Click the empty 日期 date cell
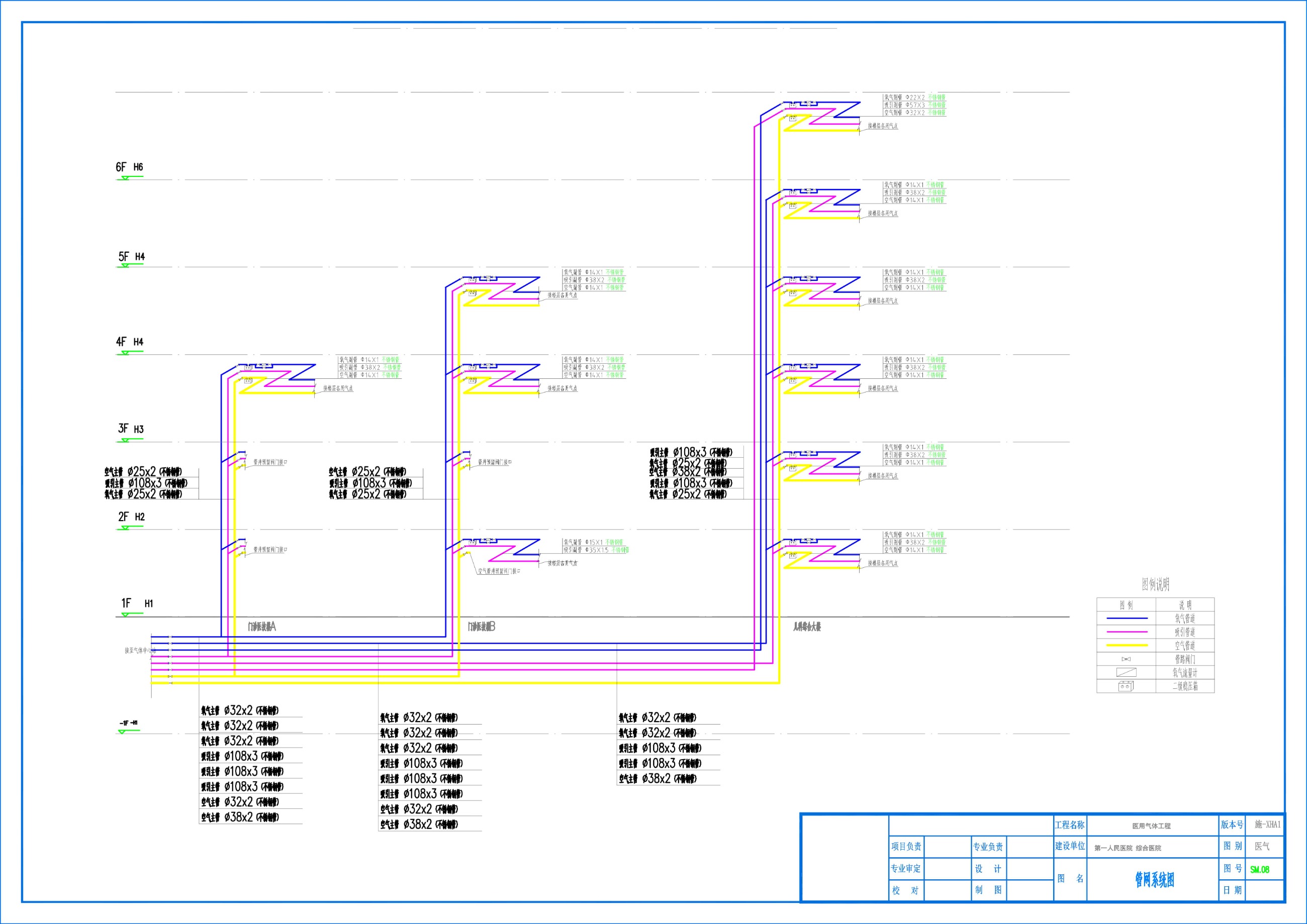Screen dimensions: 1307x924 click(1264, 890)
